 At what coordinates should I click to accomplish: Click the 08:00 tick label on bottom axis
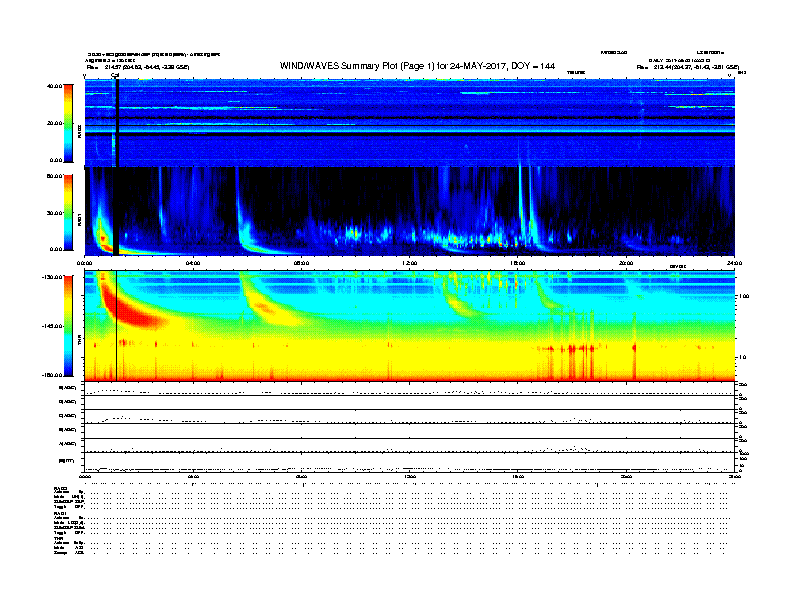click(x=301, y=477)
